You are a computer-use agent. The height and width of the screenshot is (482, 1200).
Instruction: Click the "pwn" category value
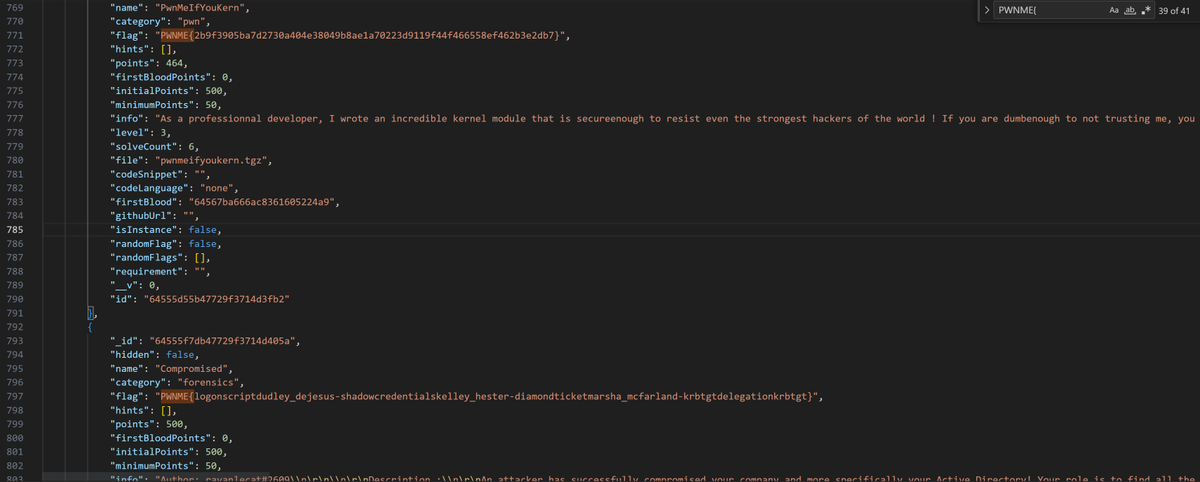click(189, 21)
